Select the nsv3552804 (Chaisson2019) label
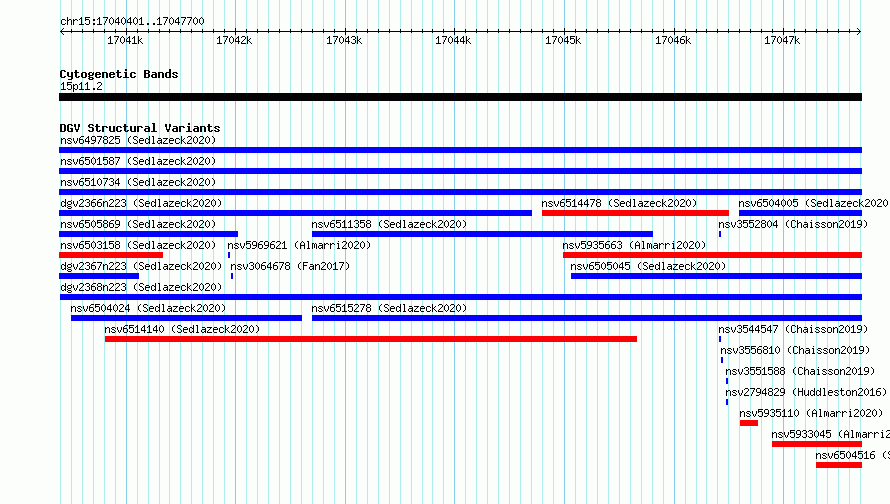The height and width of the screenshot is (504, 890). pyautogui.click(x=794, y=224)
